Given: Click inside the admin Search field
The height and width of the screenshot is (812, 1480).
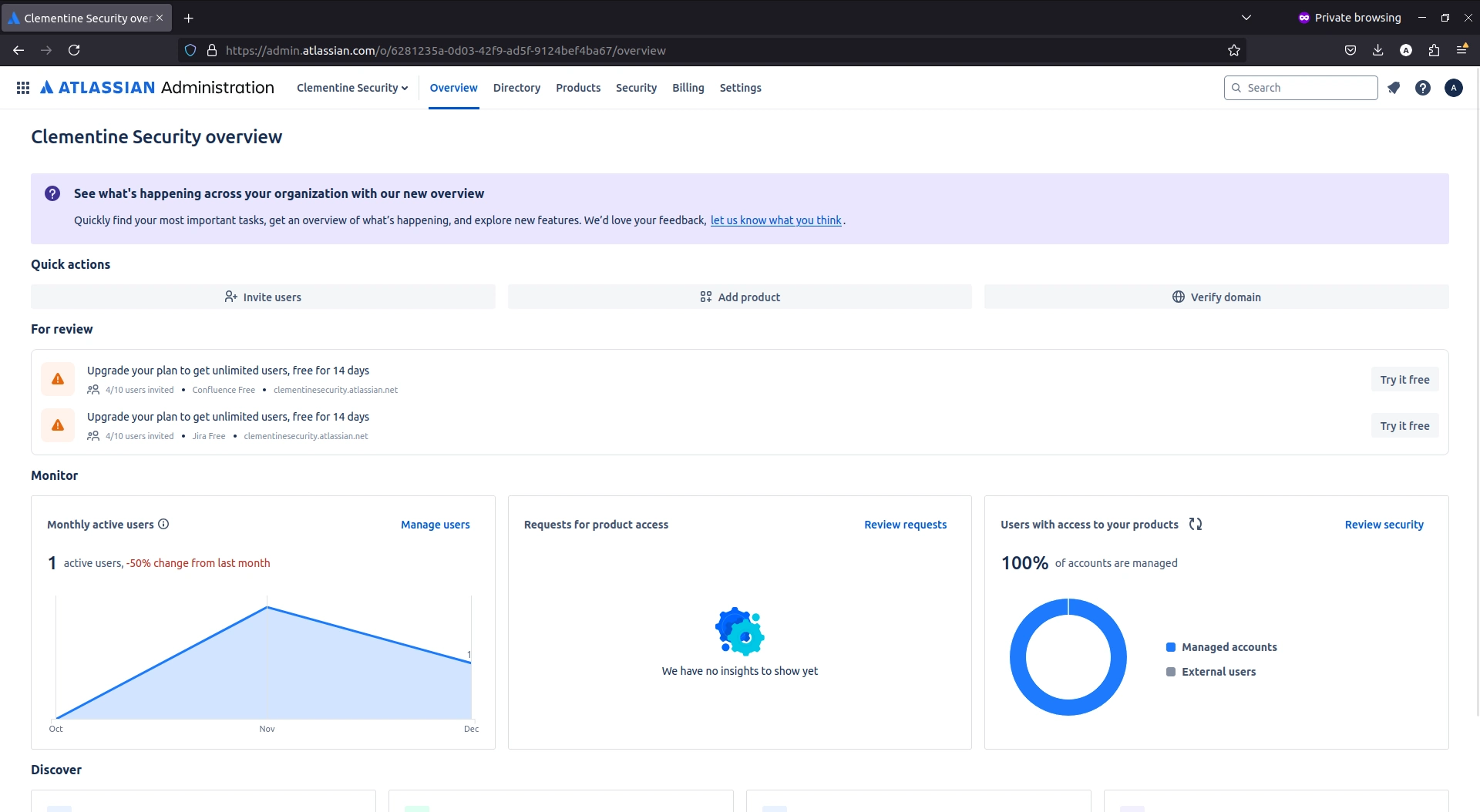Looking at the screenshot, I should [x=1300, y=88].
